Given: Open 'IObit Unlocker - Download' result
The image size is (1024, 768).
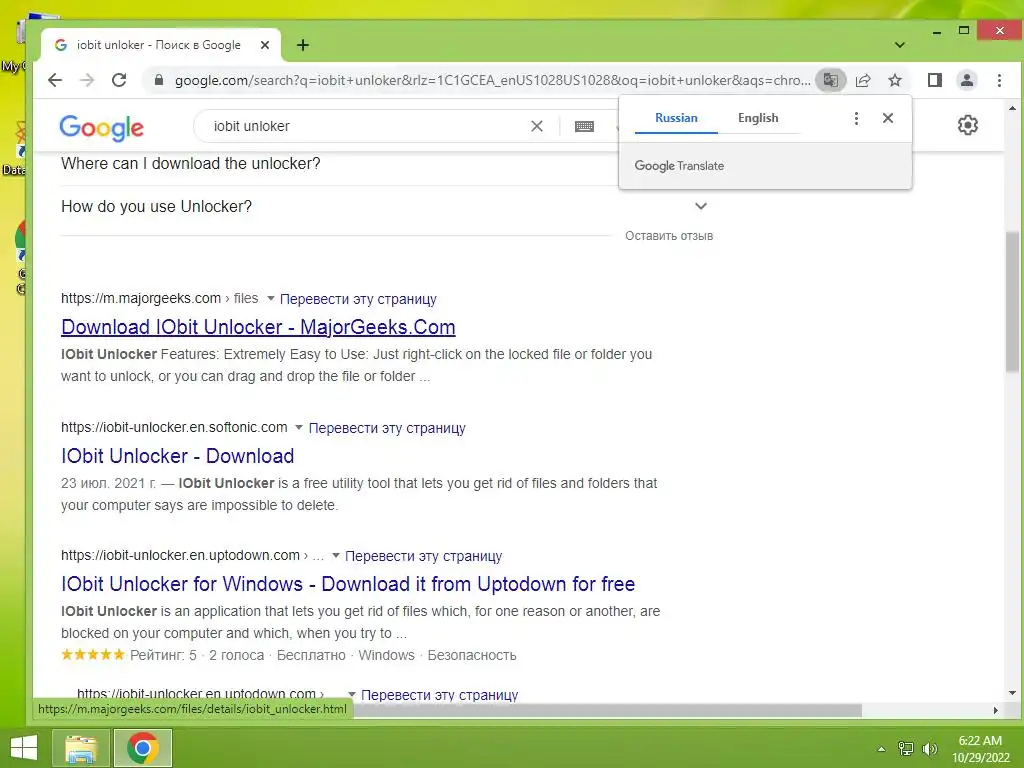Looking at the screenshot, I should click(178, 456).
